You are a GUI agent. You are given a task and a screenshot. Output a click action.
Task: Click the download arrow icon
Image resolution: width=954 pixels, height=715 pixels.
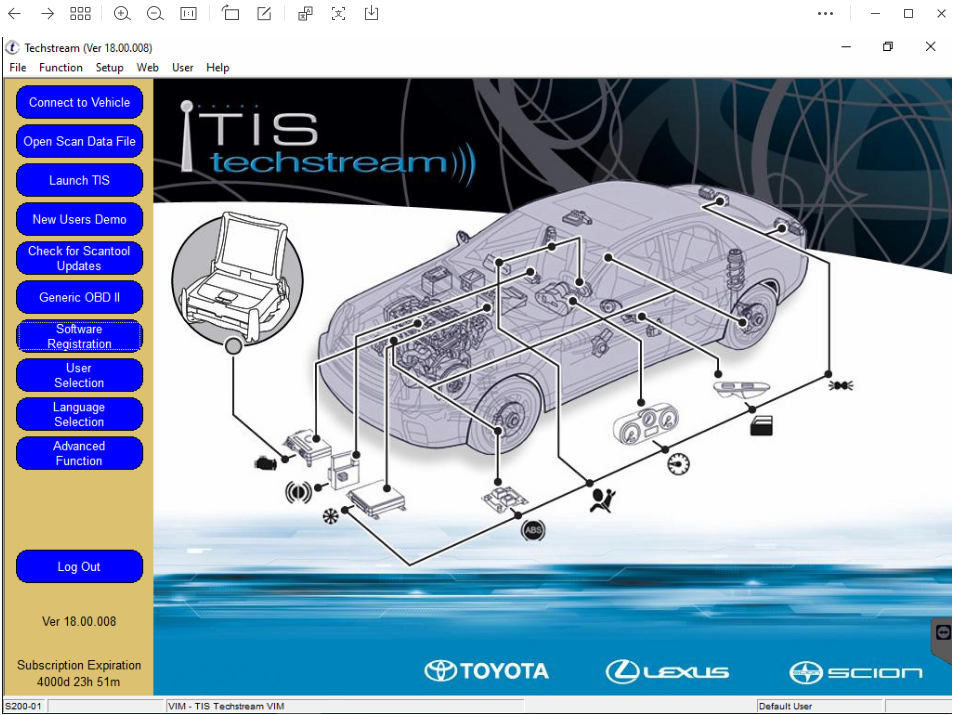371,13
